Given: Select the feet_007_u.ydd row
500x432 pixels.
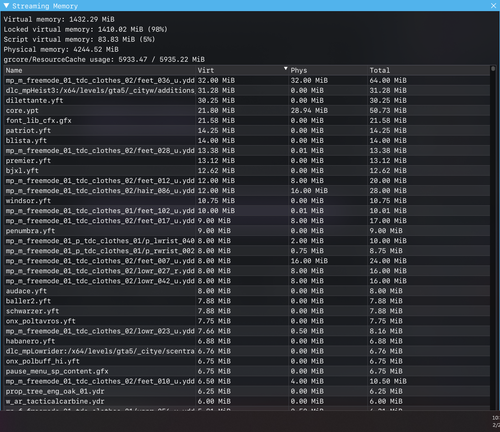Looking at the screenshot, I should click(x=247, y=261).
